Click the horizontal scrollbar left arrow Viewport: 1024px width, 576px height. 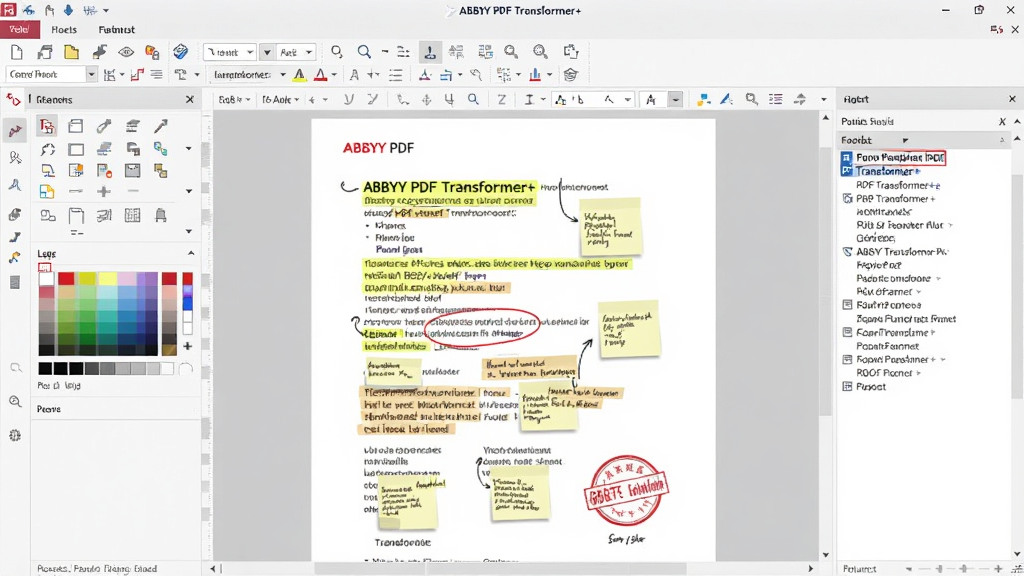click(x=213, y=569)
